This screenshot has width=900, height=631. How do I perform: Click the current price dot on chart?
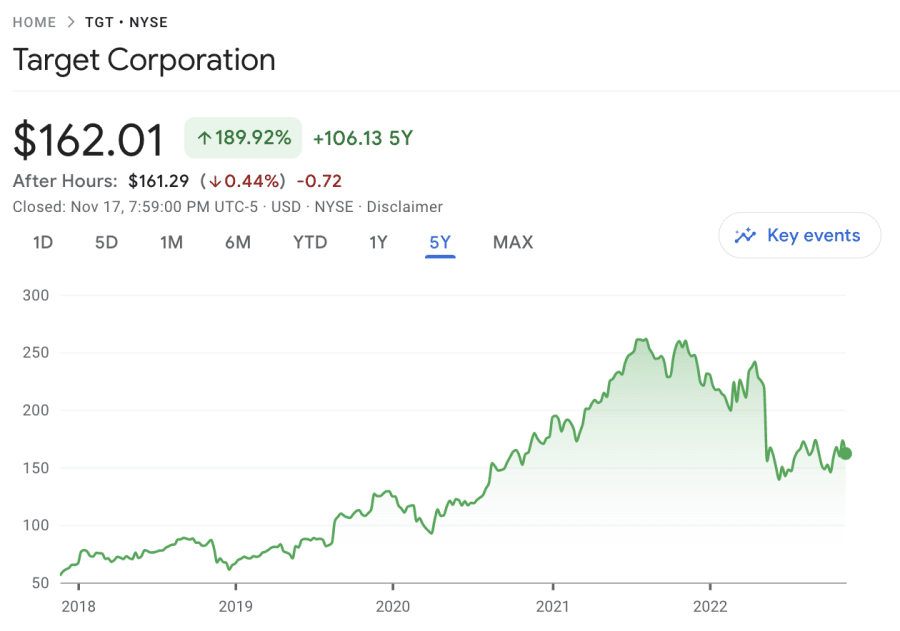pos(845,453)
